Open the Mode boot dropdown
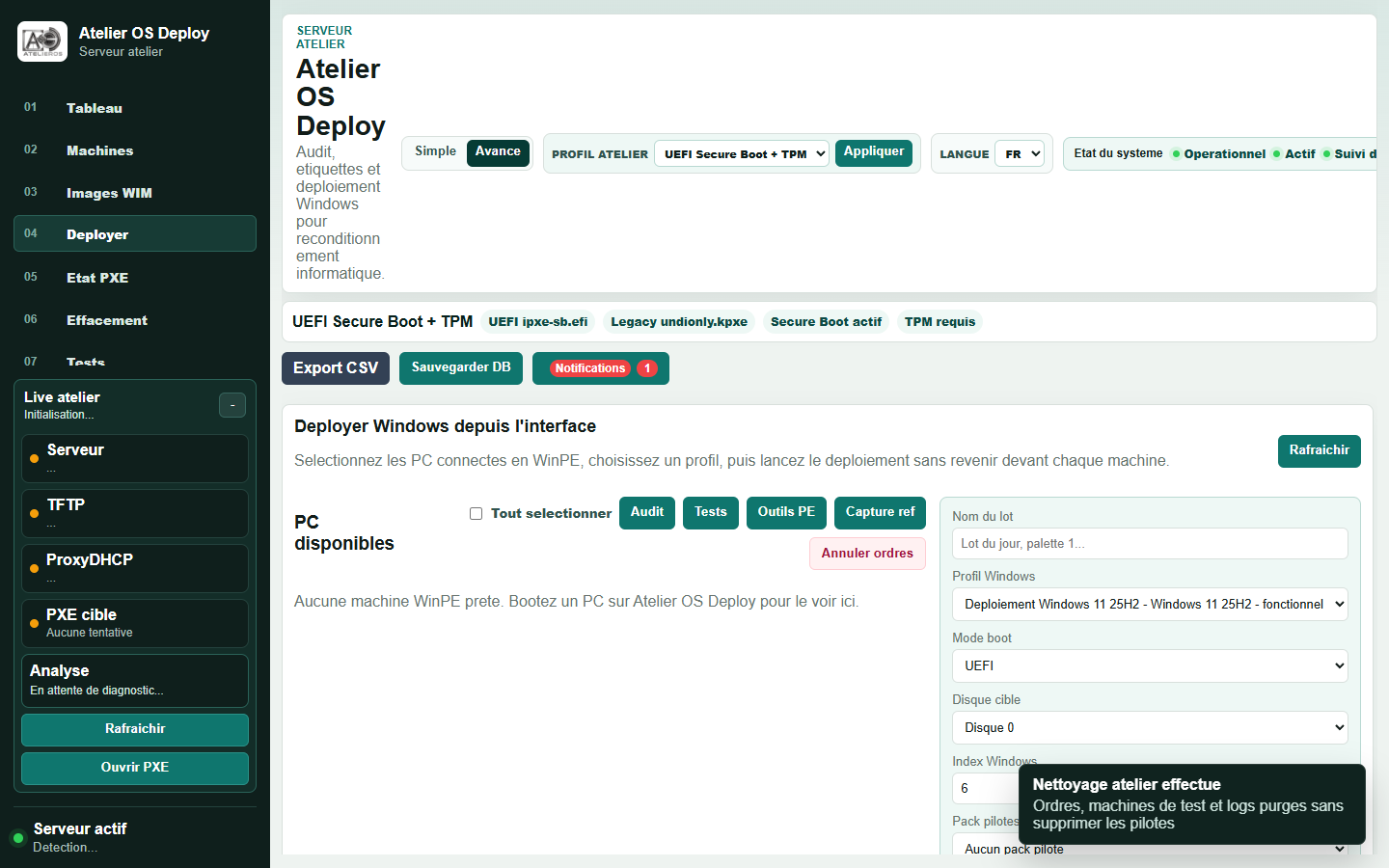The height and width of the screenshot is (868, 1389). pyautogui.click(x=1150, y=666)
